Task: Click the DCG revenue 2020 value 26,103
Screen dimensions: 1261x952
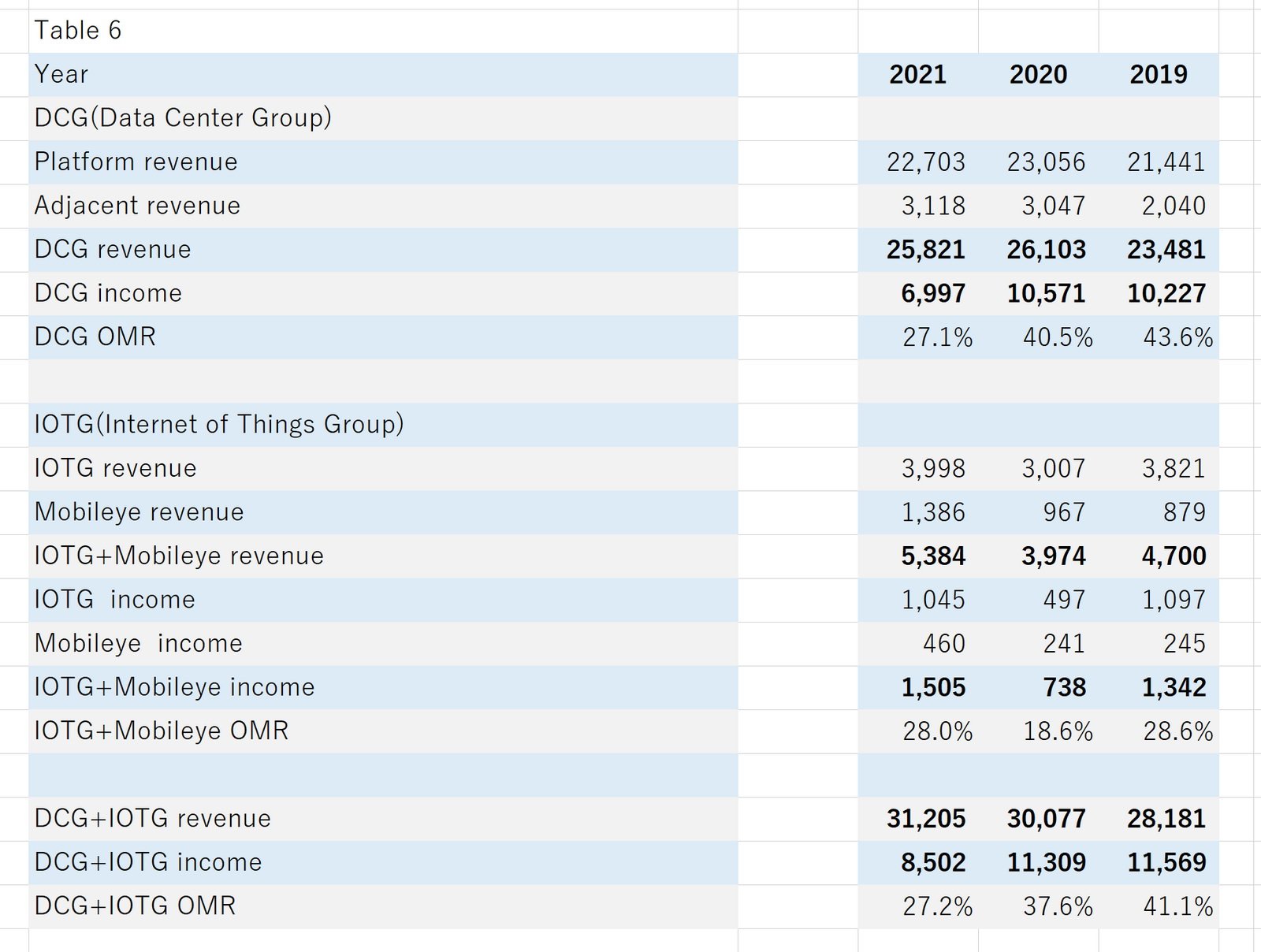Action: click(x=1039, y=250)
